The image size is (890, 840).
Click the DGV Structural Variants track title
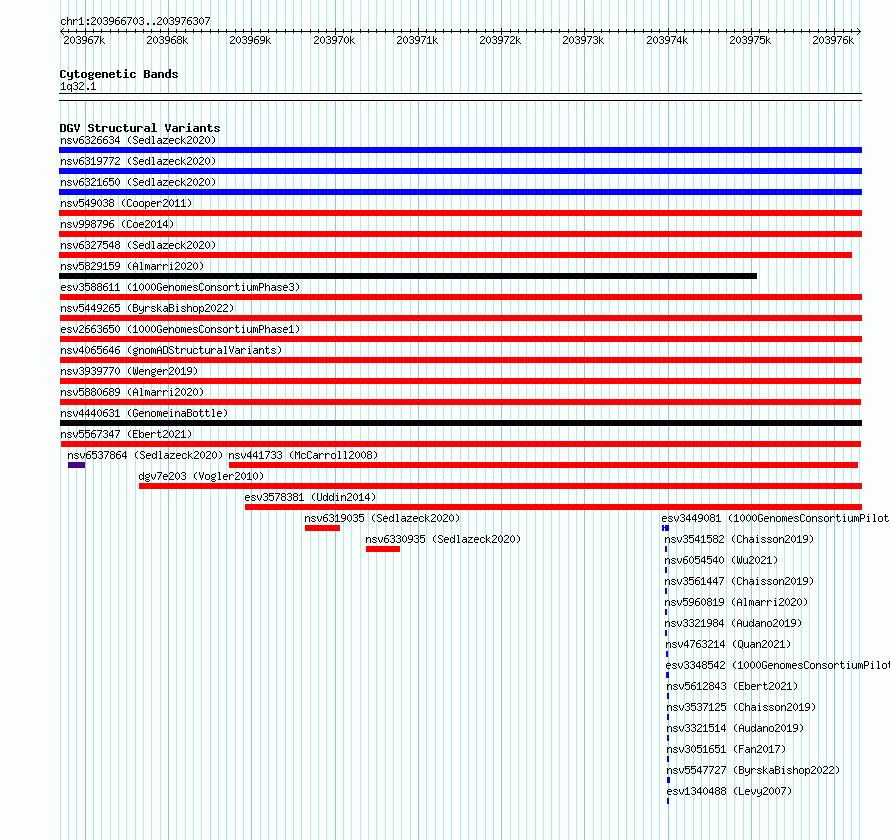pyautogui.click(x=140, y=128)
